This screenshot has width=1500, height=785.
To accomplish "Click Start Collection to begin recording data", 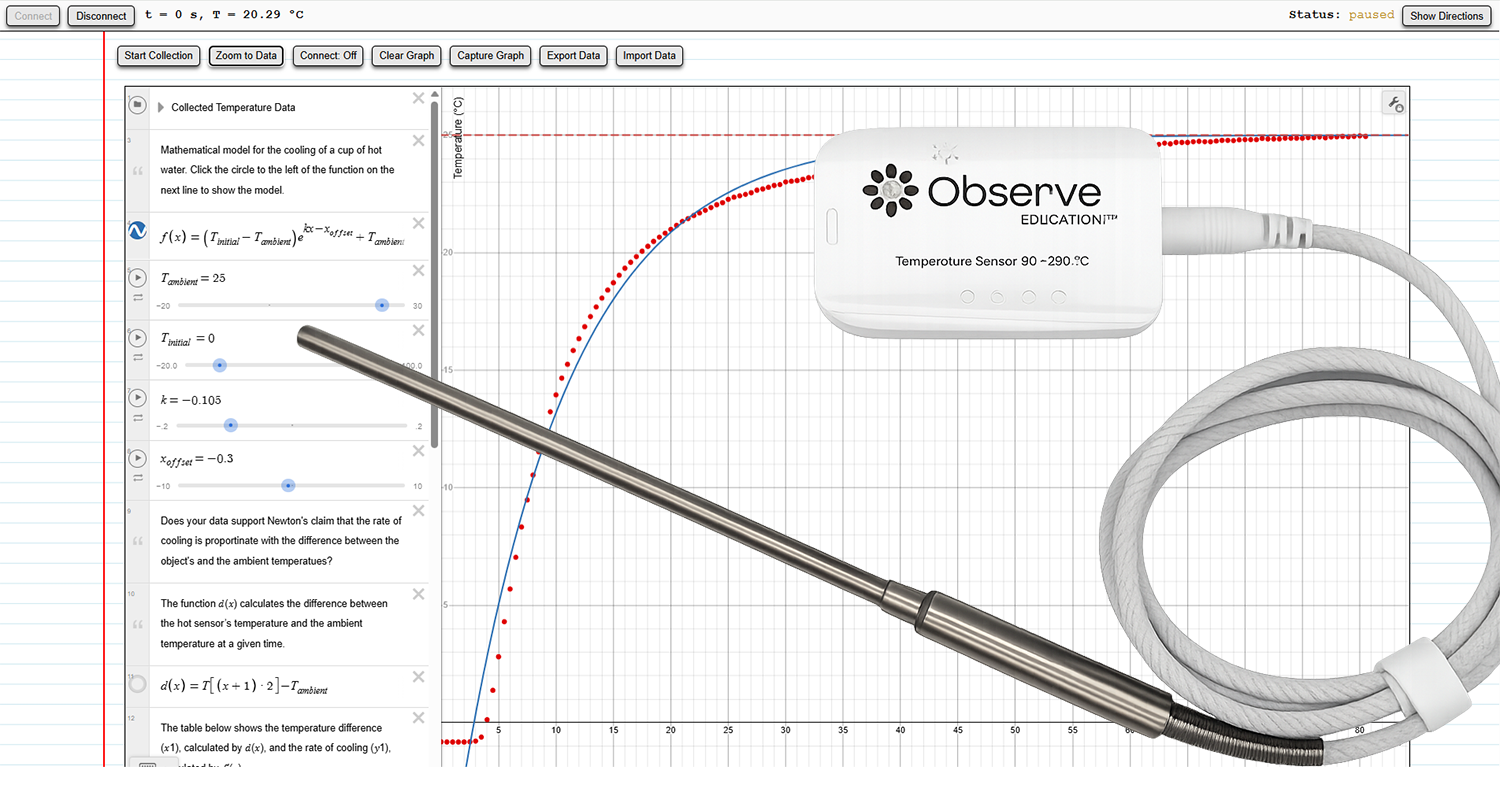I will pos(158,56).
